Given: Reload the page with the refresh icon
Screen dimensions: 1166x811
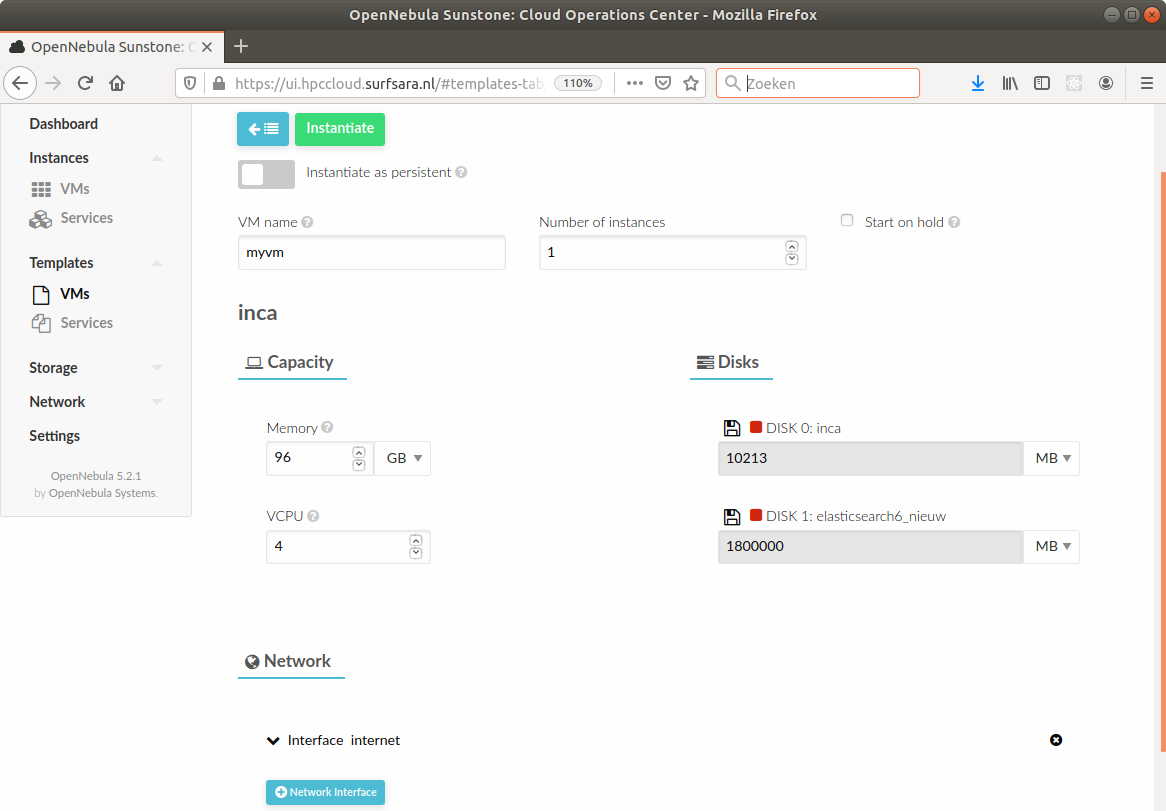Looking at the screenshot, I should coord(85,83).
